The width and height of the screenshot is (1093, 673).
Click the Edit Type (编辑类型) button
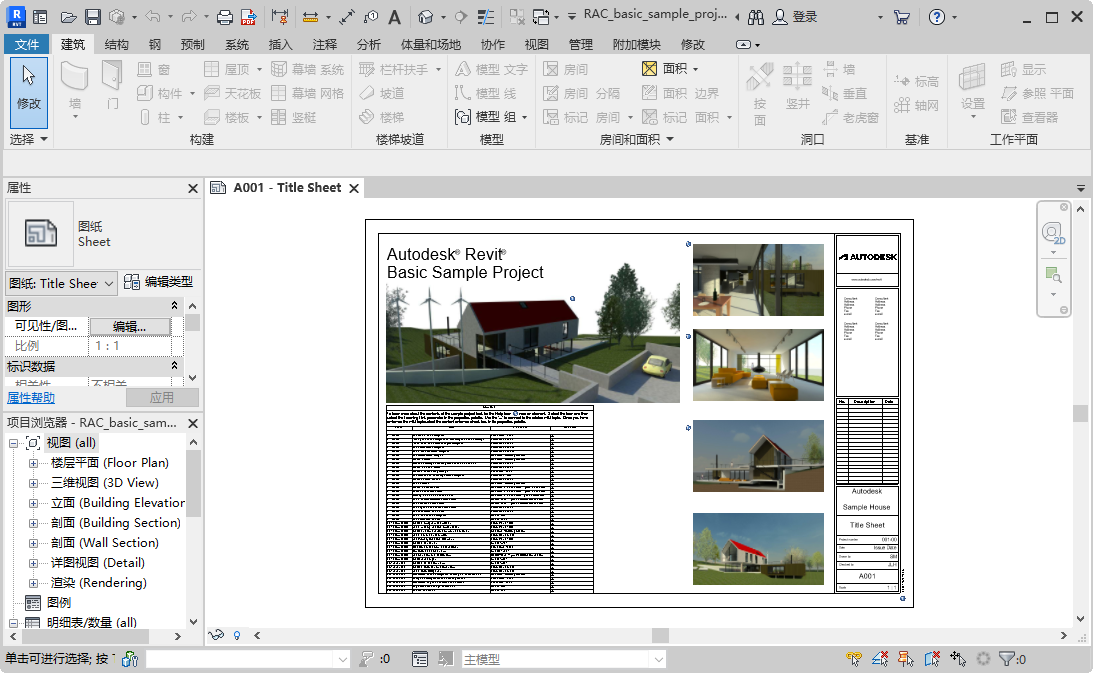coord(159,282)
